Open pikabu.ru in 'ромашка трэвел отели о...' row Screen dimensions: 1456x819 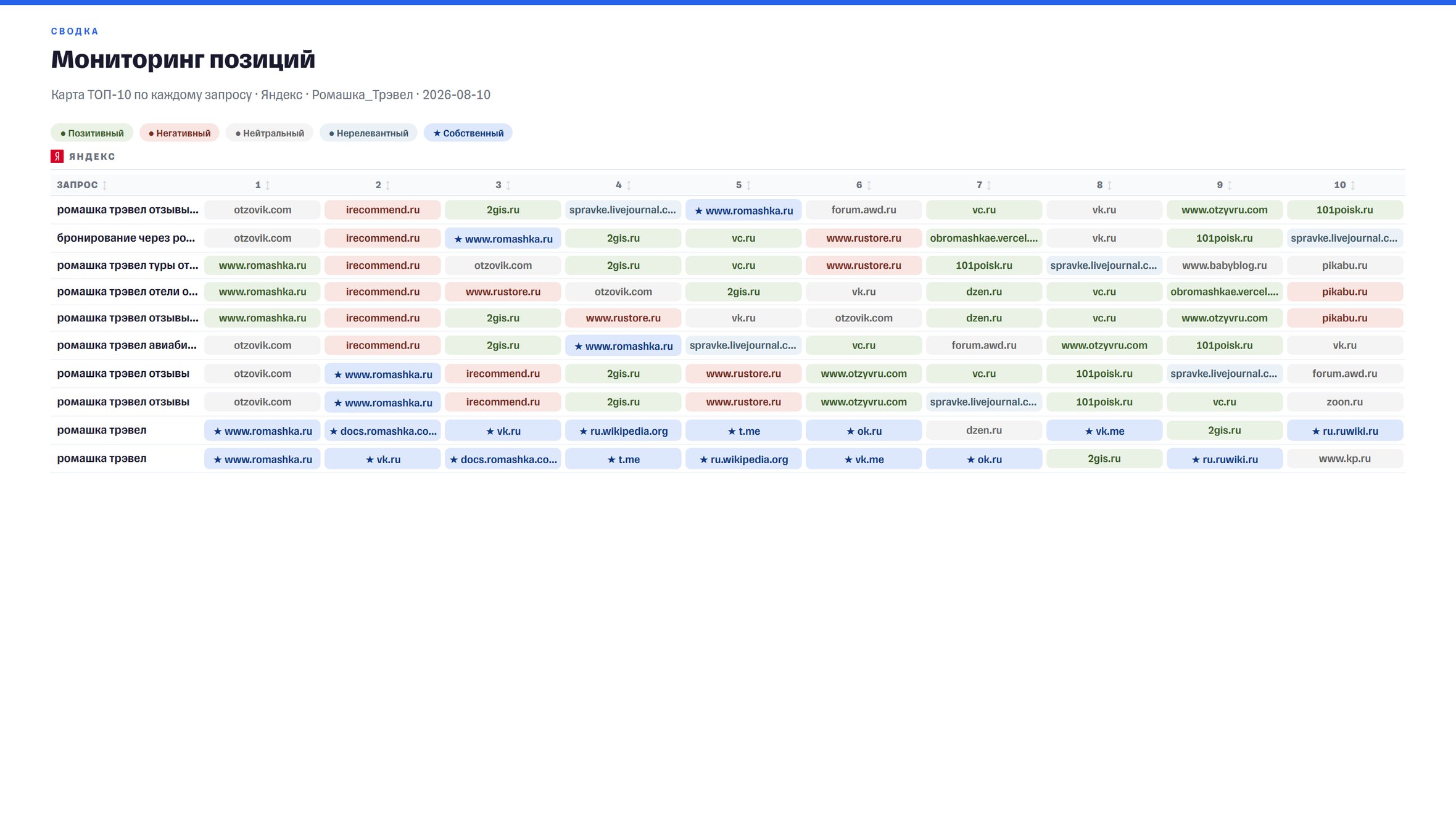[x=1345, y=292]
